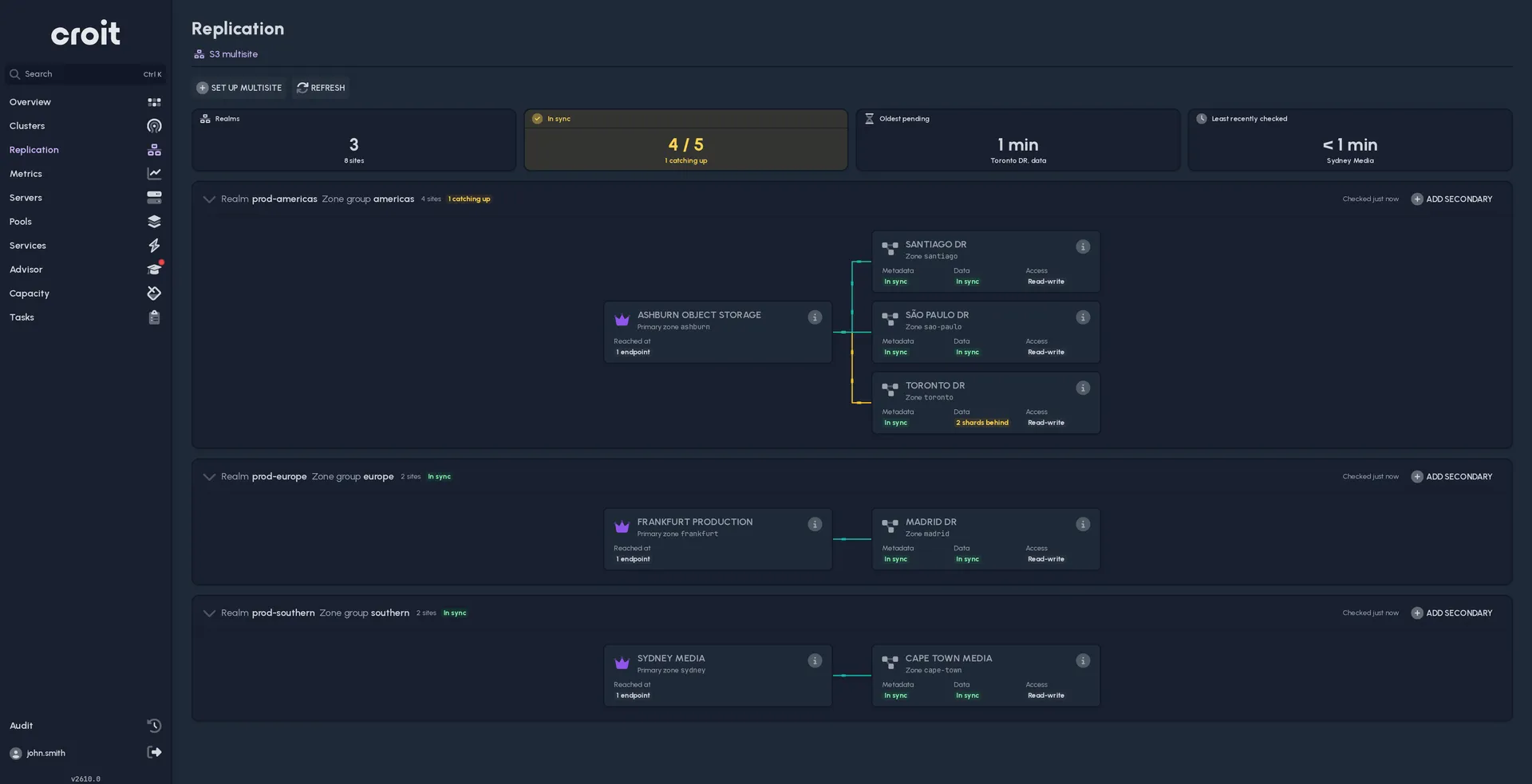Viewport: 1532px width, 784px height.
Task: Click the REFRESH button
Action: point(321,88)
